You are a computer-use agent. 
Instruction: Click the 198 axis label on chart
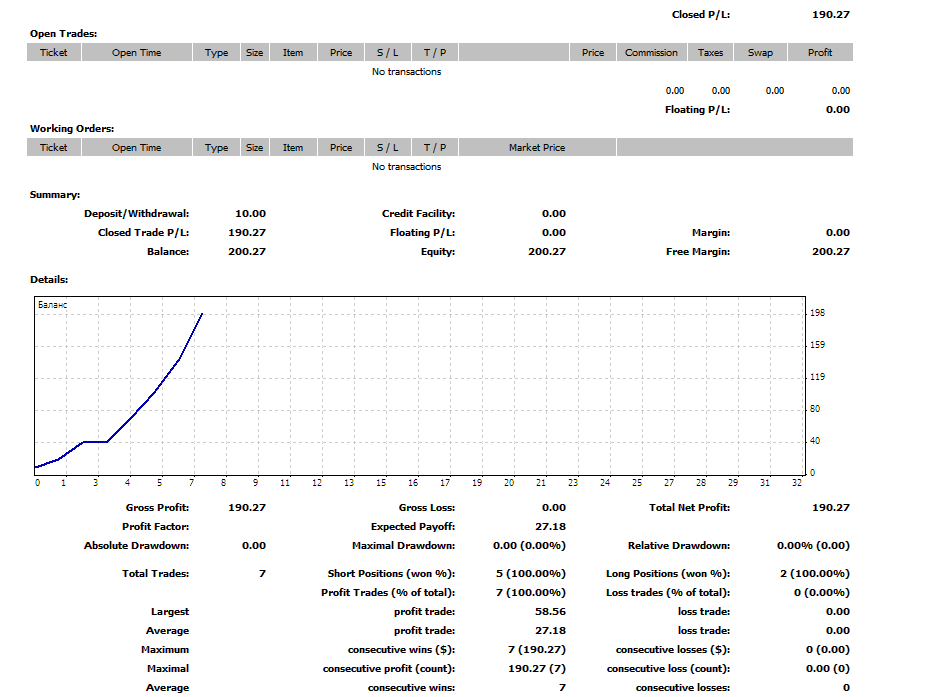[817, 313]
